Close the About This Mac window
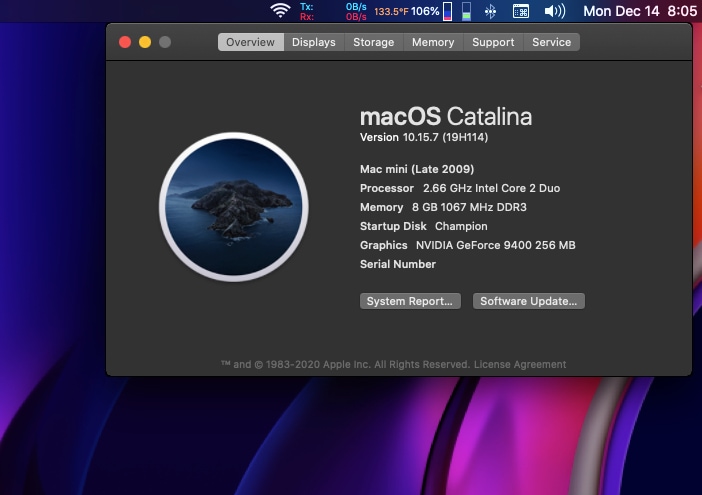 (125, 42)
